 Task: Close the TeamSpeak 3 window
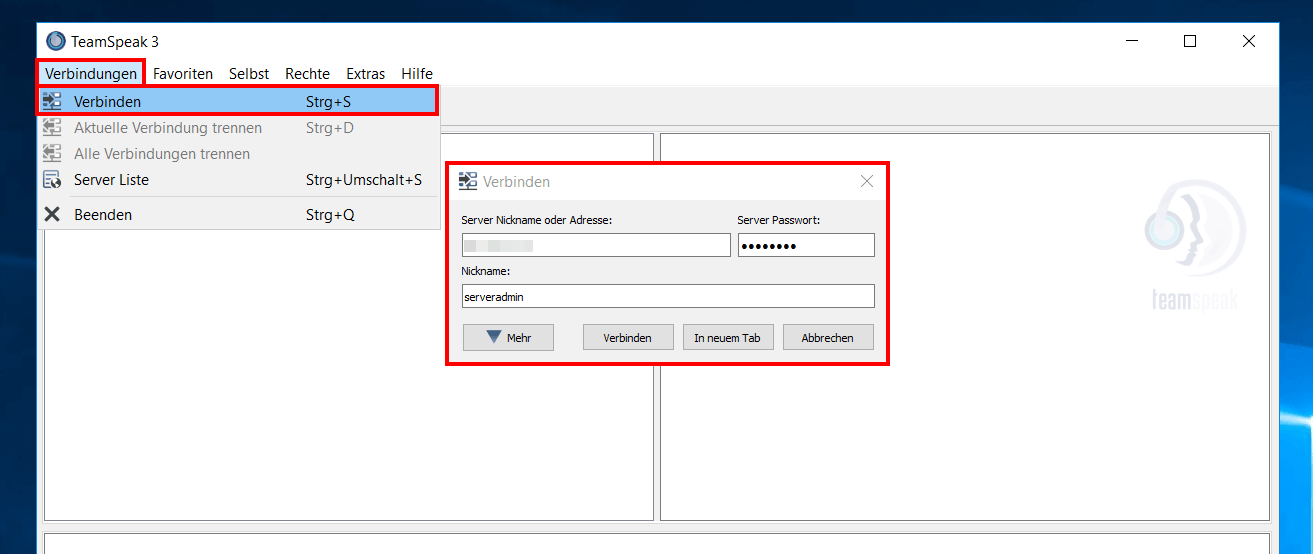click(x=1249, y=41)
